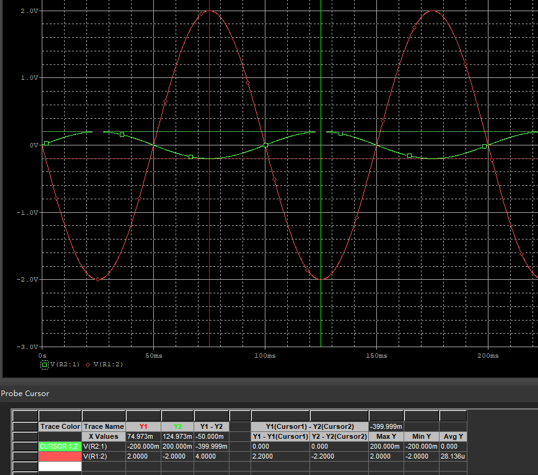The width and height of the screenshot is (538, 475).
Task: Click the Y1 - Y2 column header
Action: point(211,427)
